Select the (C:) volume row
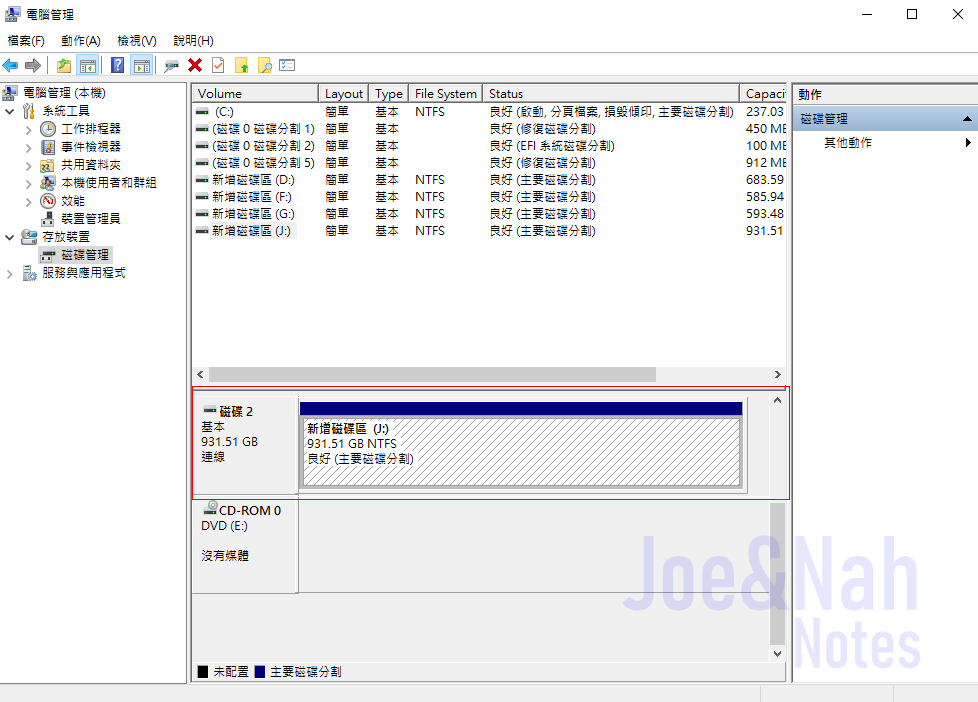This screenshot has width=978, height=702. [x=490, y=112]
